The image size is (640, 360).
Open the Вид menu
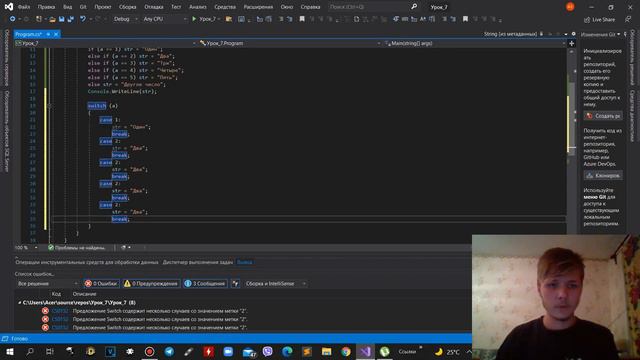click(x=67, y=7)
